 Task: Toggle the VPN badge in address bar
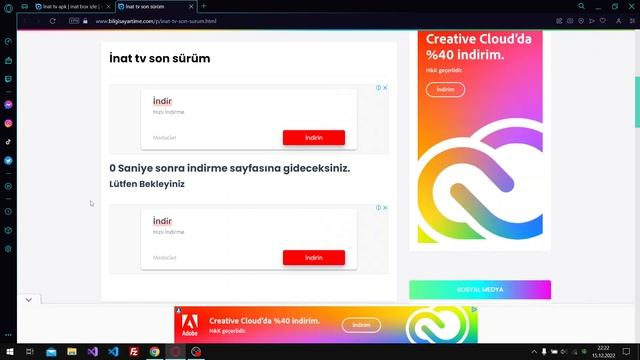click(x=74, y=21)
